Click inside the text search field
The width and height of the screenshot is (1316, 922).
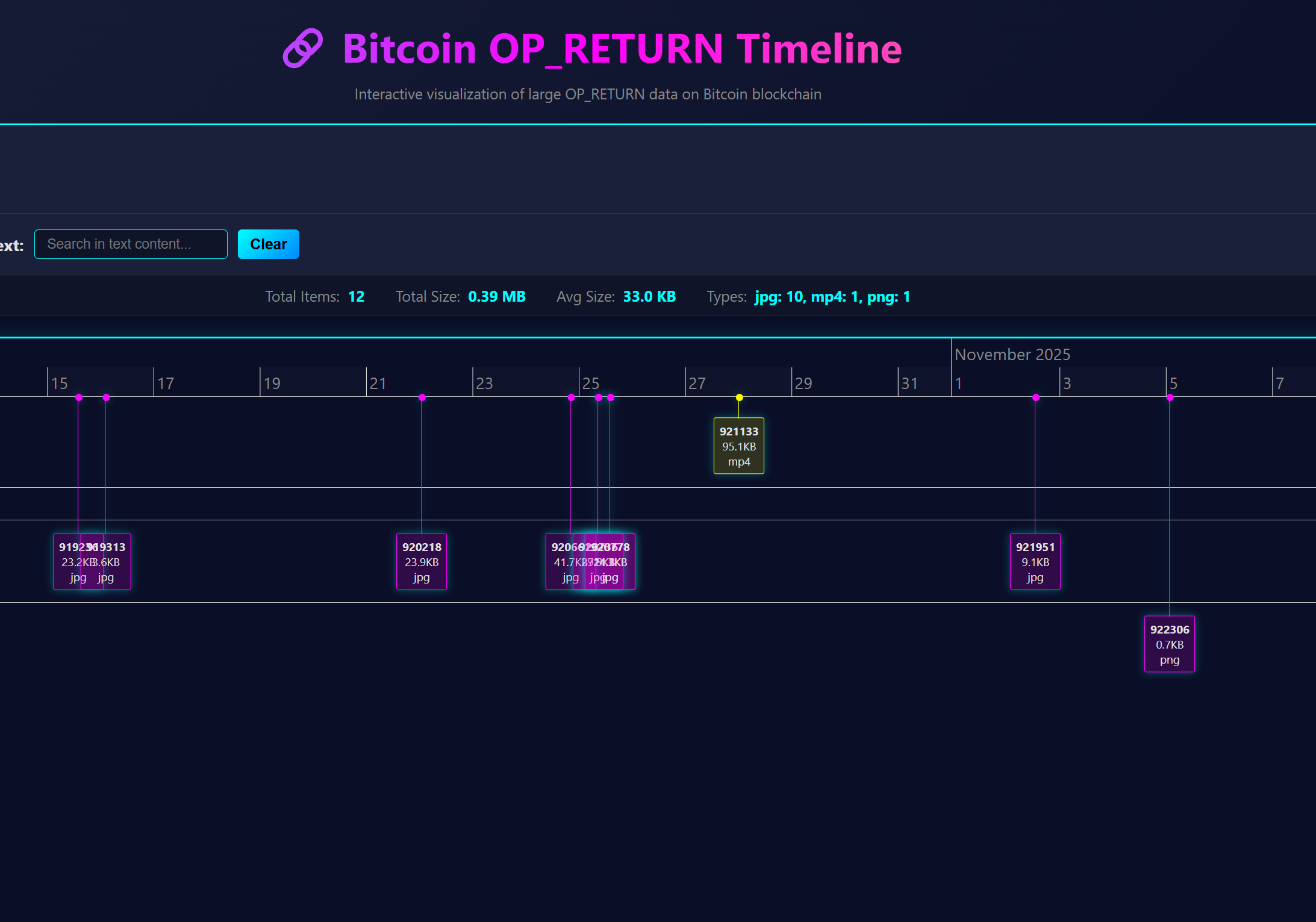(x=130, y=244)
